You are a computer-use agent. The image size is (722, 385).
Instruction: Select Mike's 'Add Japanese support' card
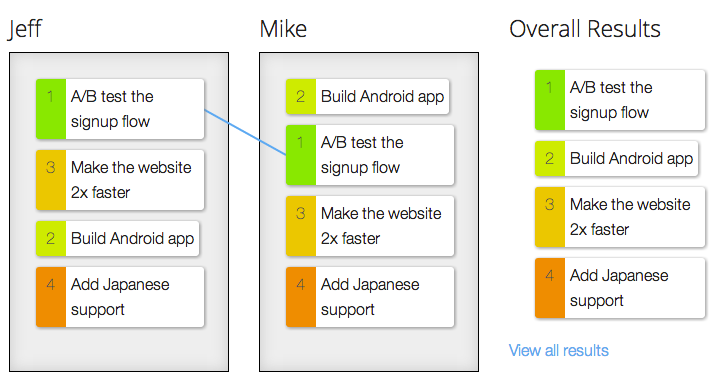[370, 297]
